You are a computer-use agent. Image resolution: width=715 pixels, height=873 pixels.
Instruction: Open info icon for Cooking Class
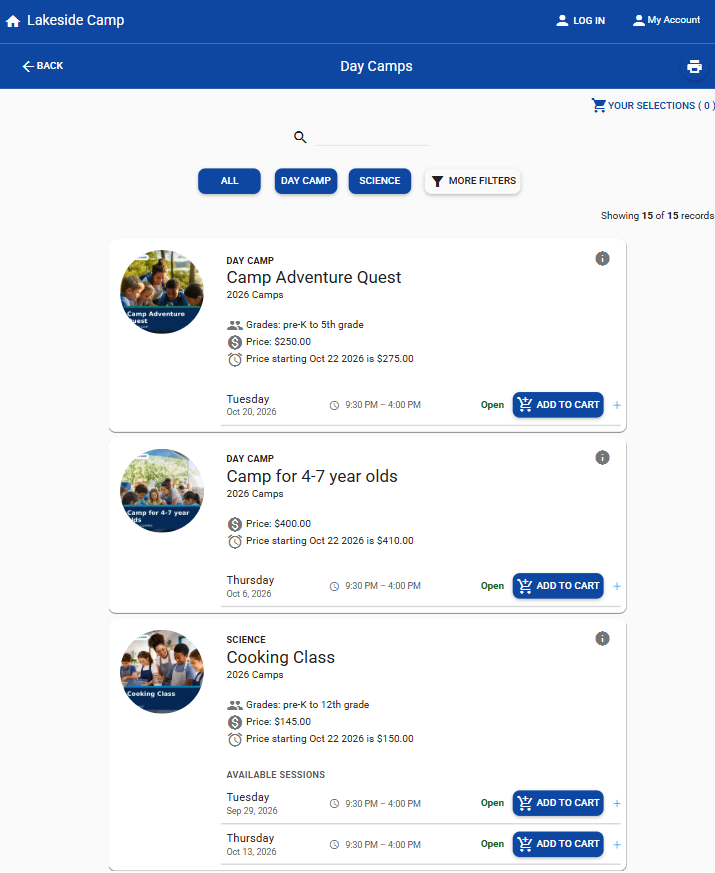tap(602, 638)
